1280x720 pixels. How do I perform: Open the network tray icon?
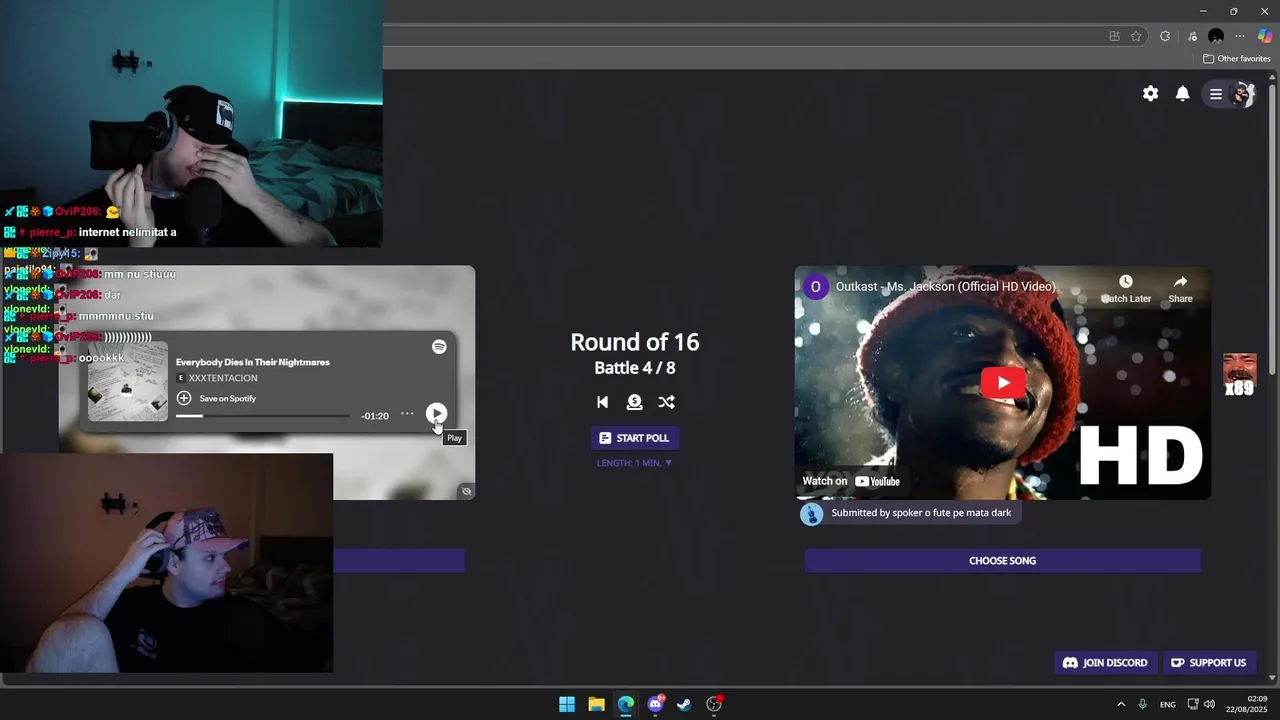[1193, 704]
